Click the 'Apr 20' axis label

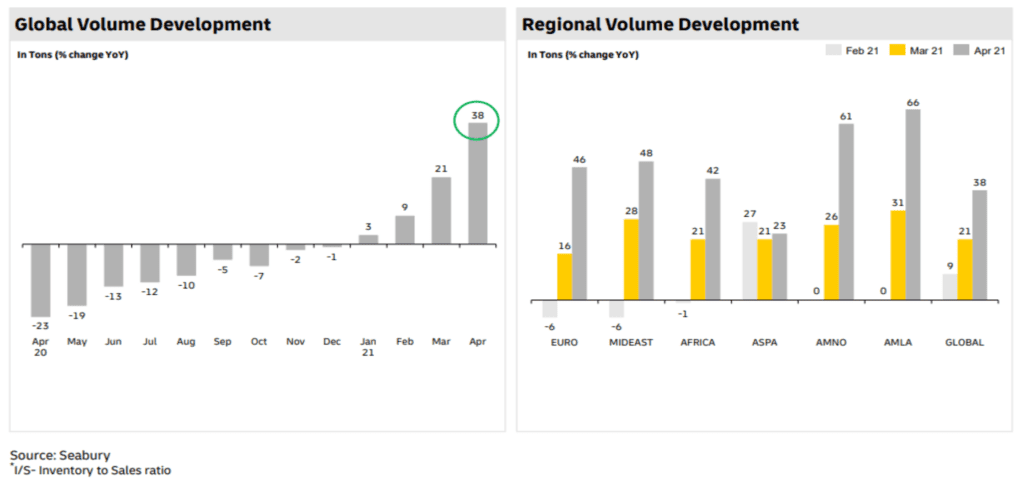pos(40,347)
